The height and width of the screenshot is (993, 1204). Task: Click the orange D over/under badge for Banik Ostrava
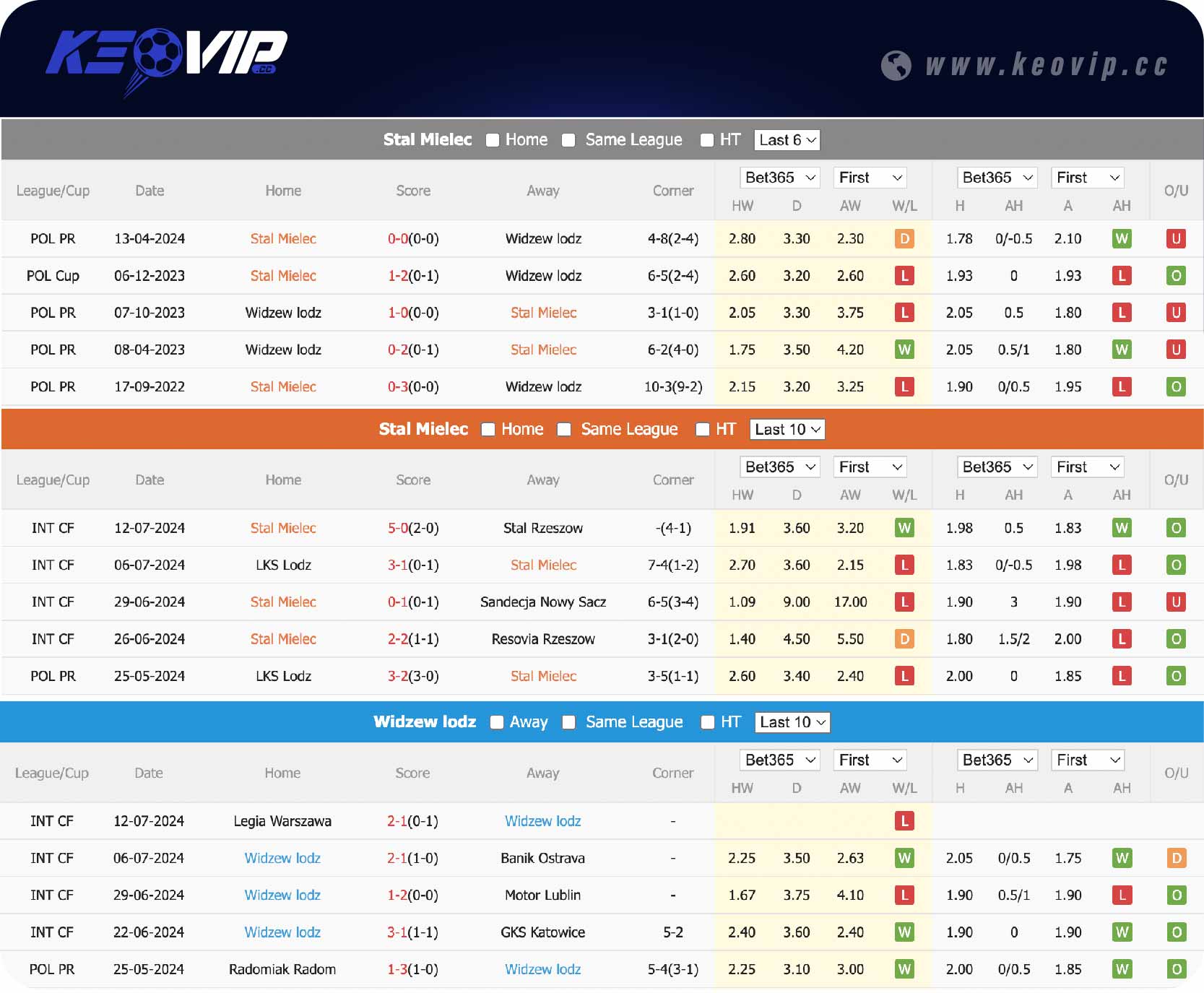tap(1175, 859)
